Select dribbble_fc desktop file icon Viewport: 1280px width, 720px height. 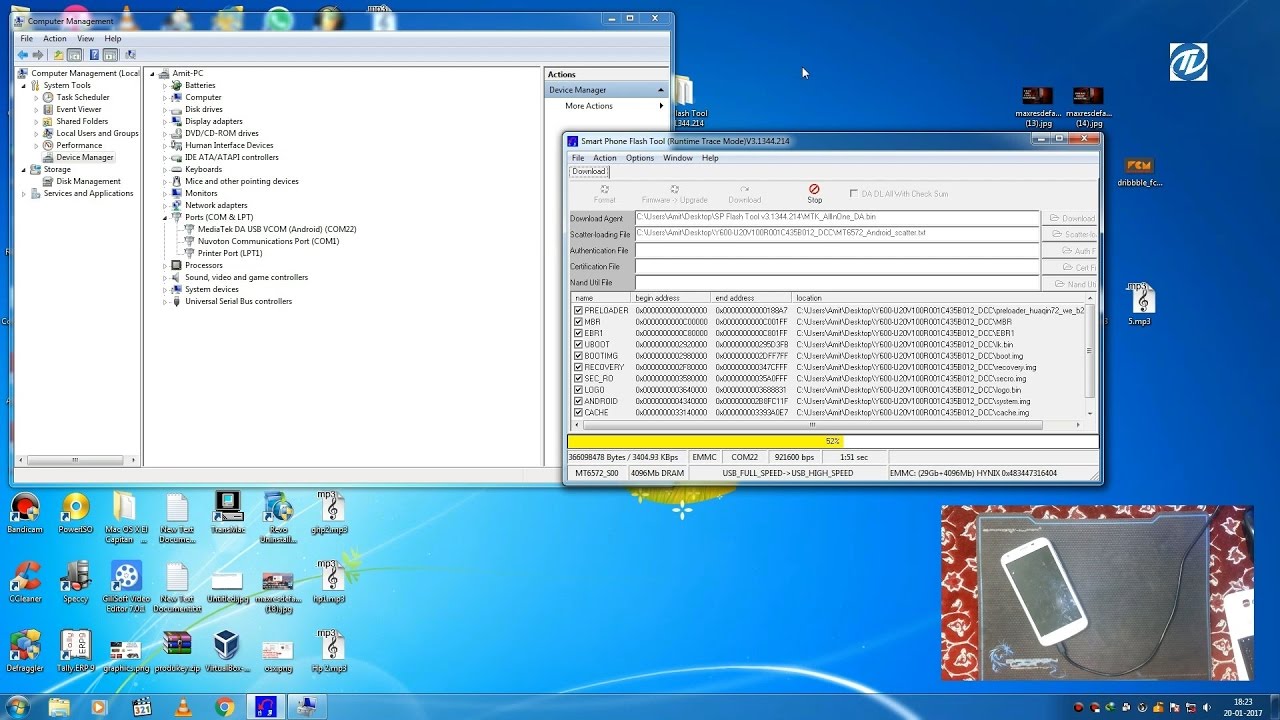(1139, 172)
